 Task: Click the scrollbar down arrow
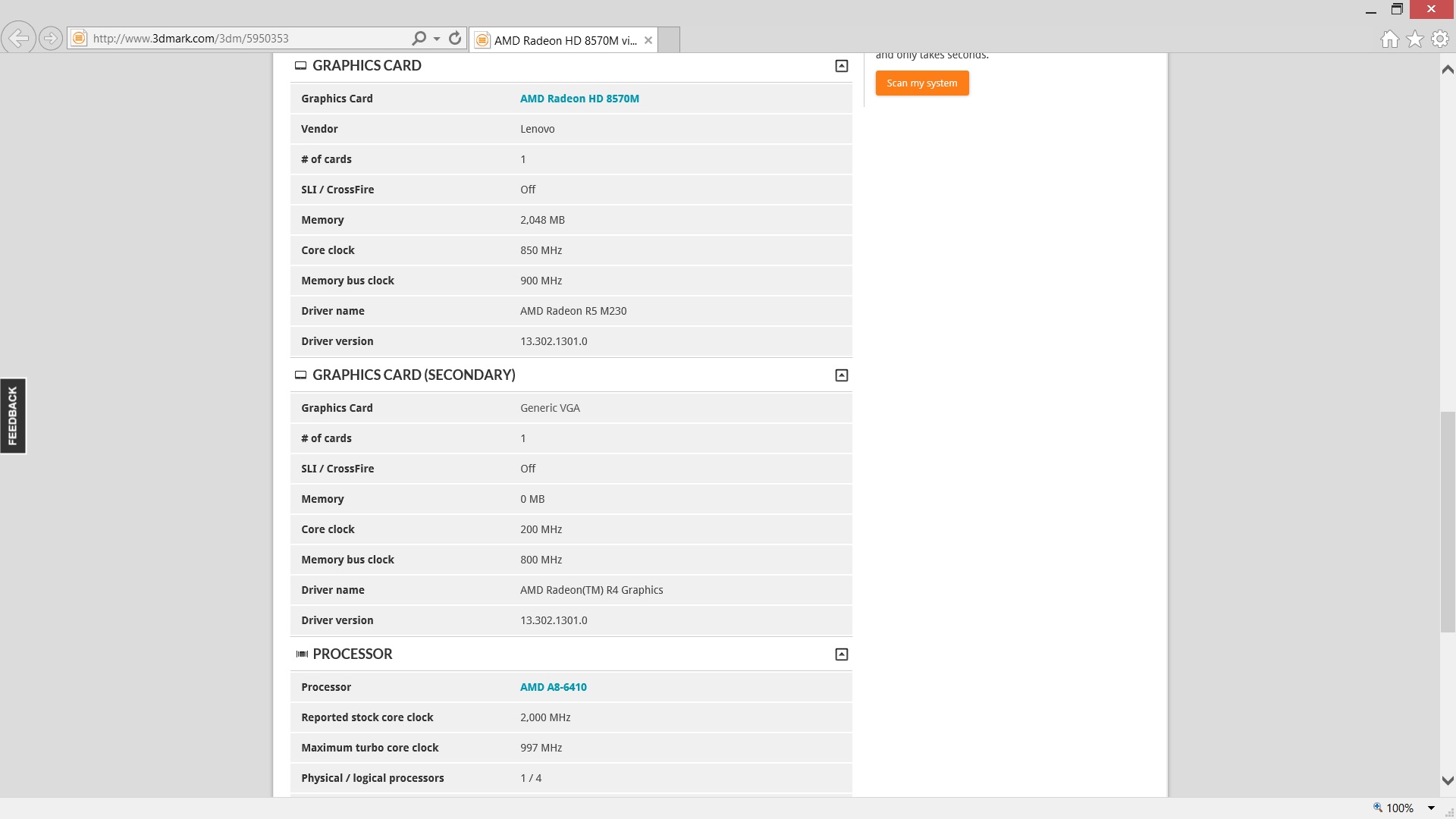pos(1448,780)
